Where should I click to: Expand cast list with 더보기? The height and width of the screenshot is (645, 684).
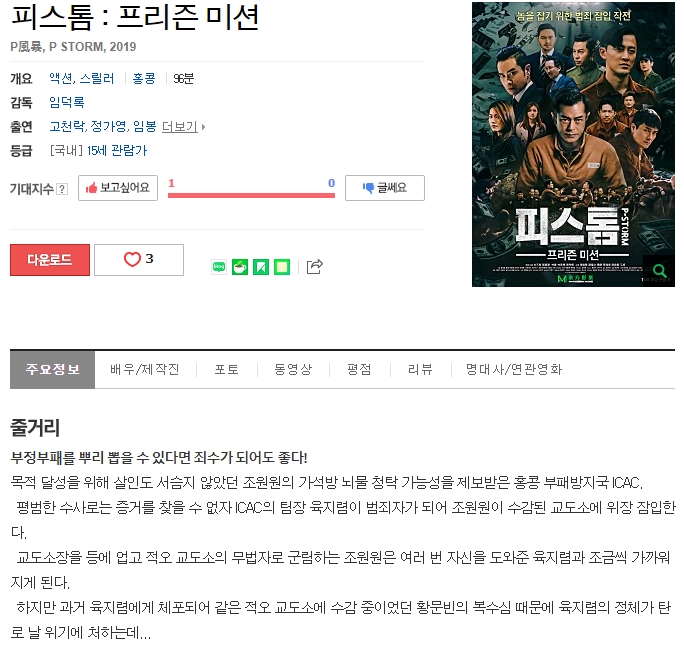[x=183, y=126]
